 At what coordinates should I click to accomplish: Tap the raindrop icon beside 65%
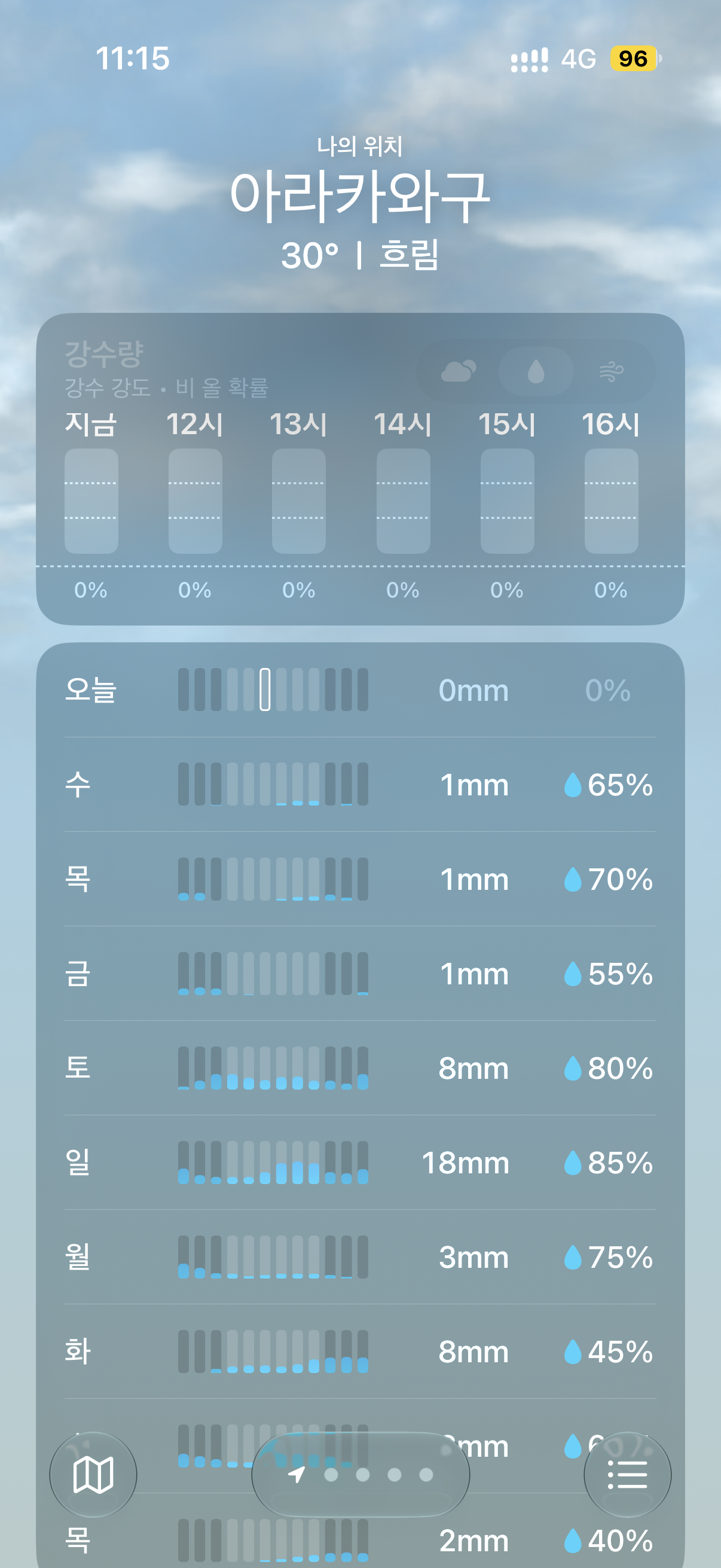tap(573, 785)
